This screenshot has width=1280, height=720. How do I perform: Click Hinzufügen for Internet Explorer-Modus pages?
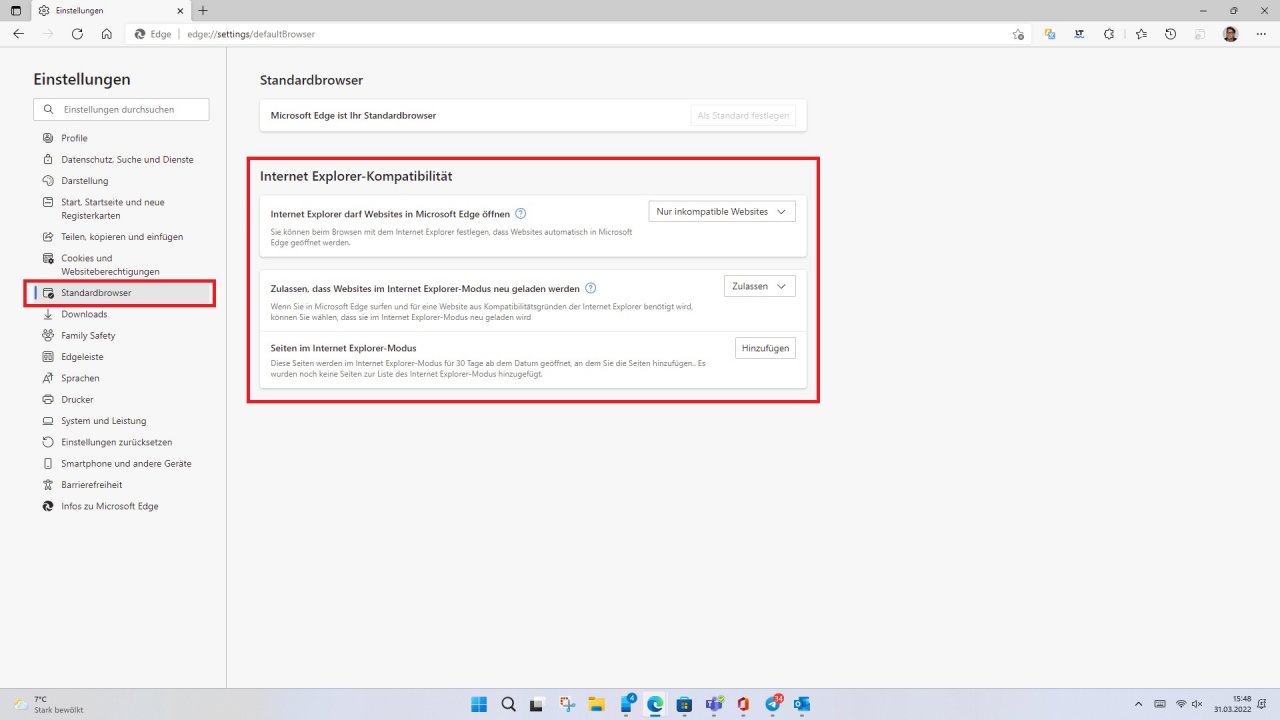(766, 348)
